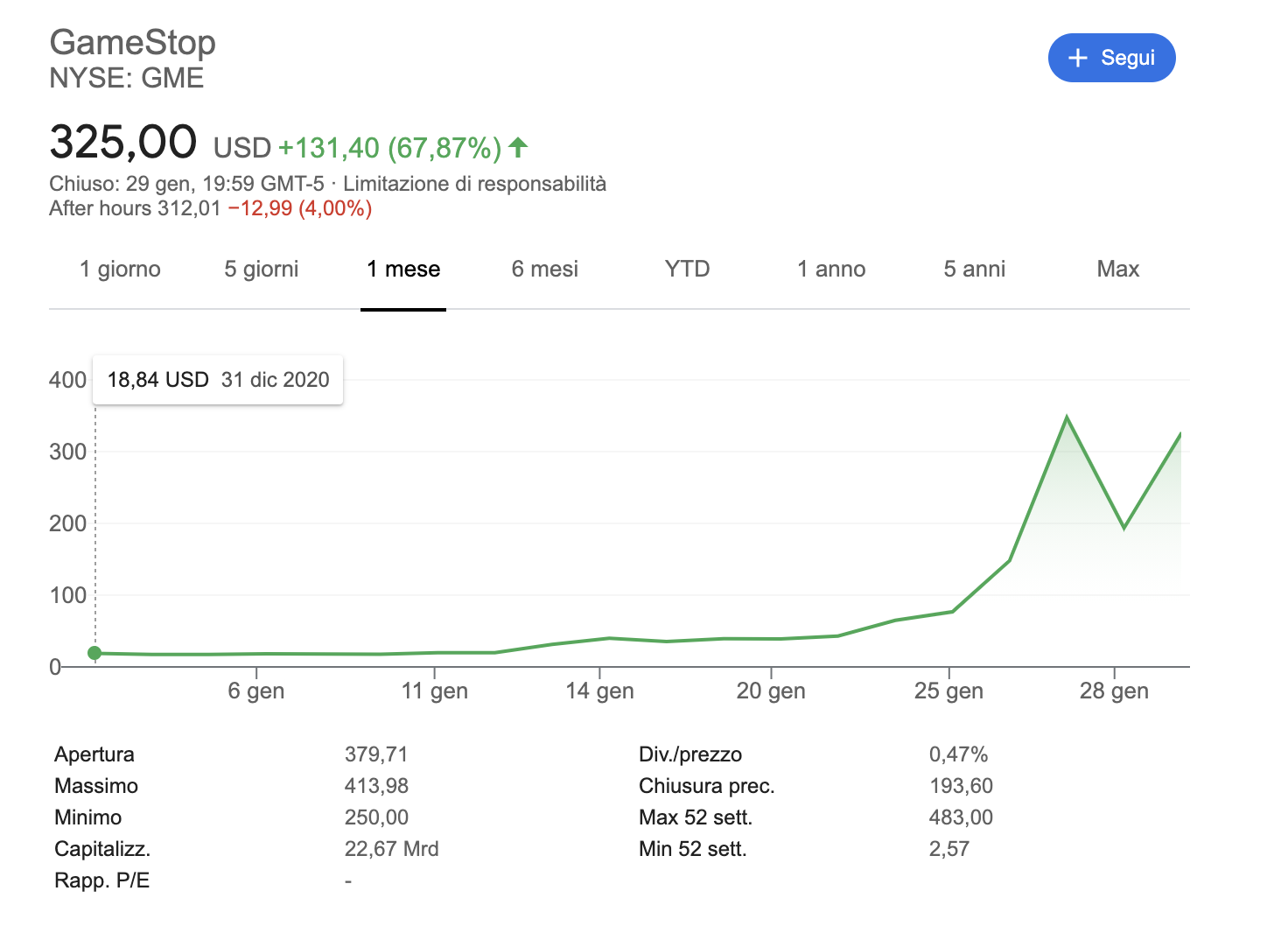Screen dimensions: 1288x933
Task: Click the after hours change −12,99 (4,00%)
Action: click(x=300, y=208)
